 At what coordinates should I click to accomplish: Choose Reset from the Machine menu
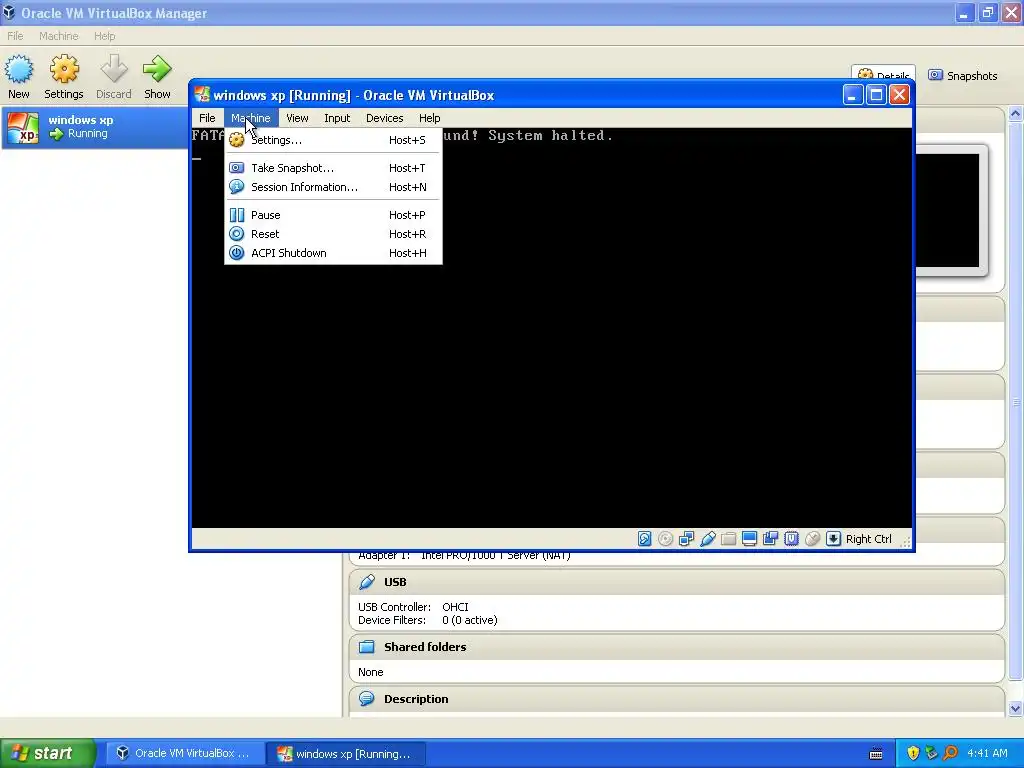click(333, 234)
